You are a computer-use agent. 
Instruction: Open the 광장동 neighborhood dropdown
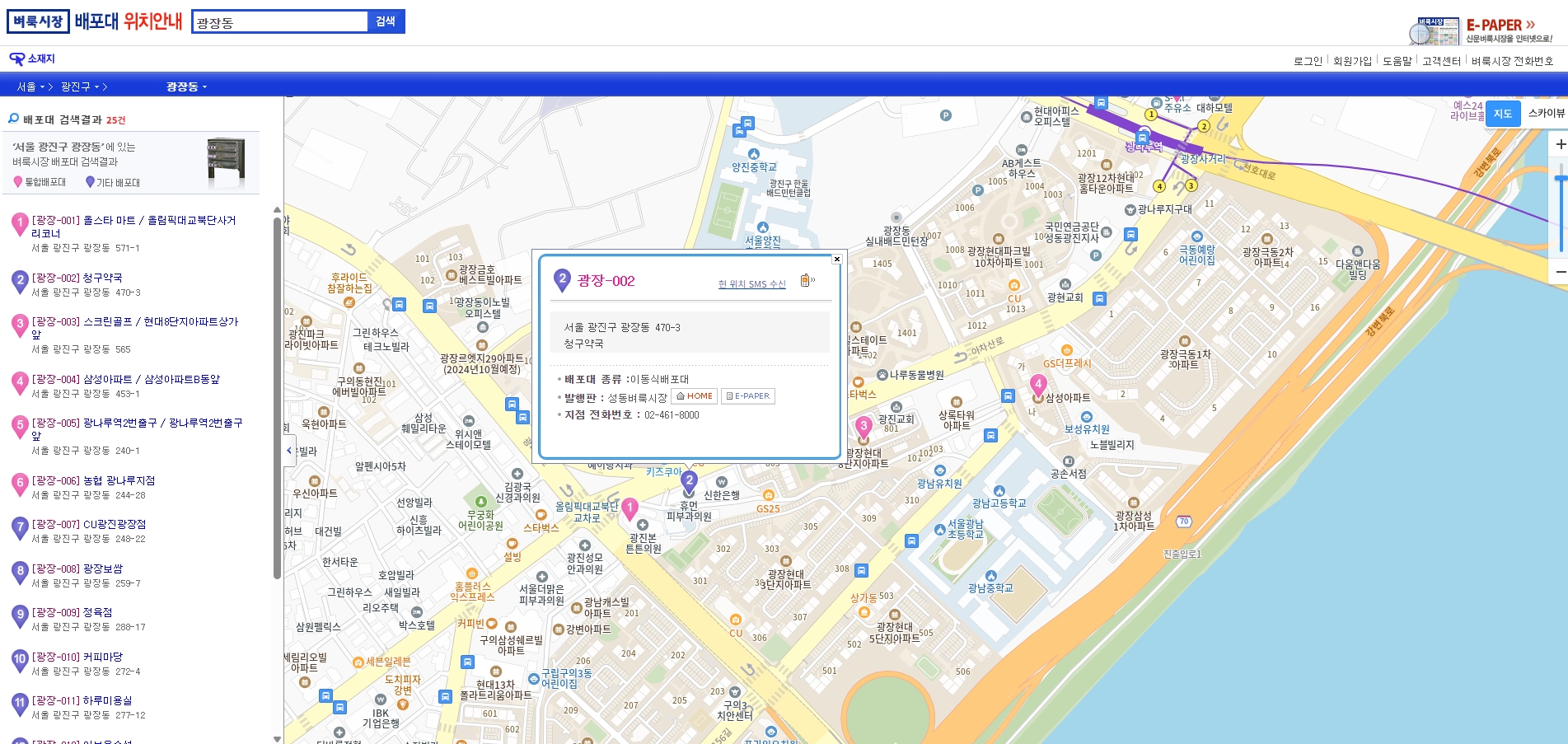coord(187,87)
